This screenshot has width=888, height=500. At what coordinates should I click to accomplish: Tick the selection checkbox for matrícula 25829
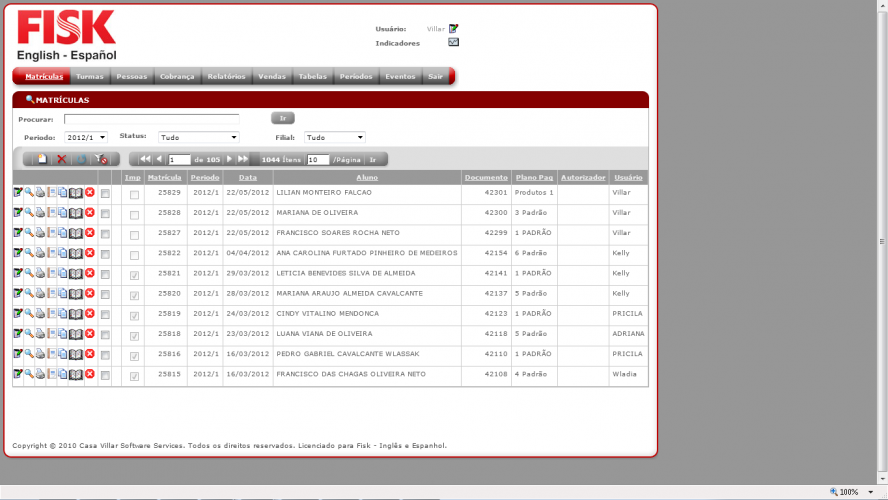[x=105, y=194]
